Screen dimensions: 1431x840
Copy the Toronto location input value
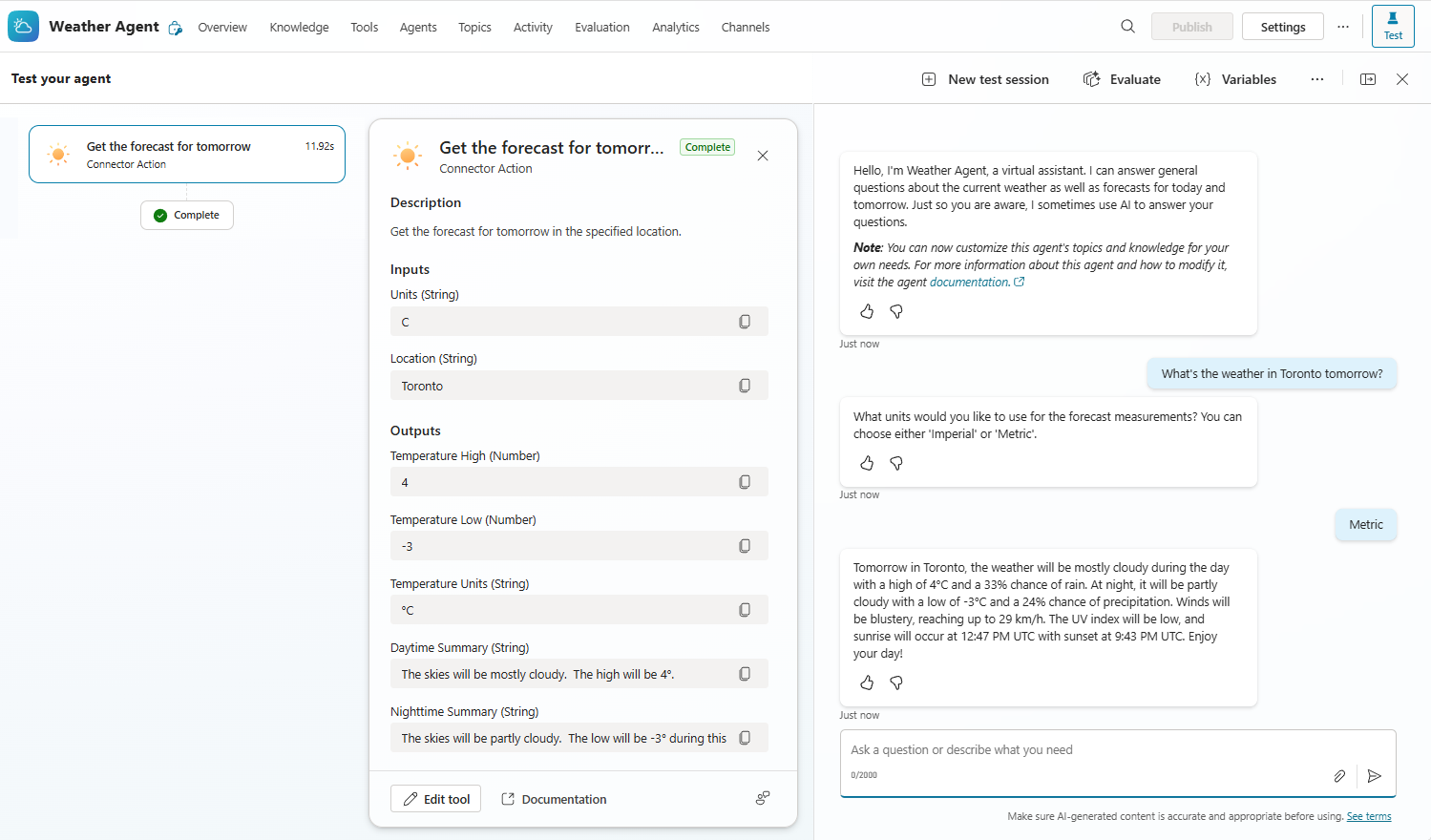(745, 385)
